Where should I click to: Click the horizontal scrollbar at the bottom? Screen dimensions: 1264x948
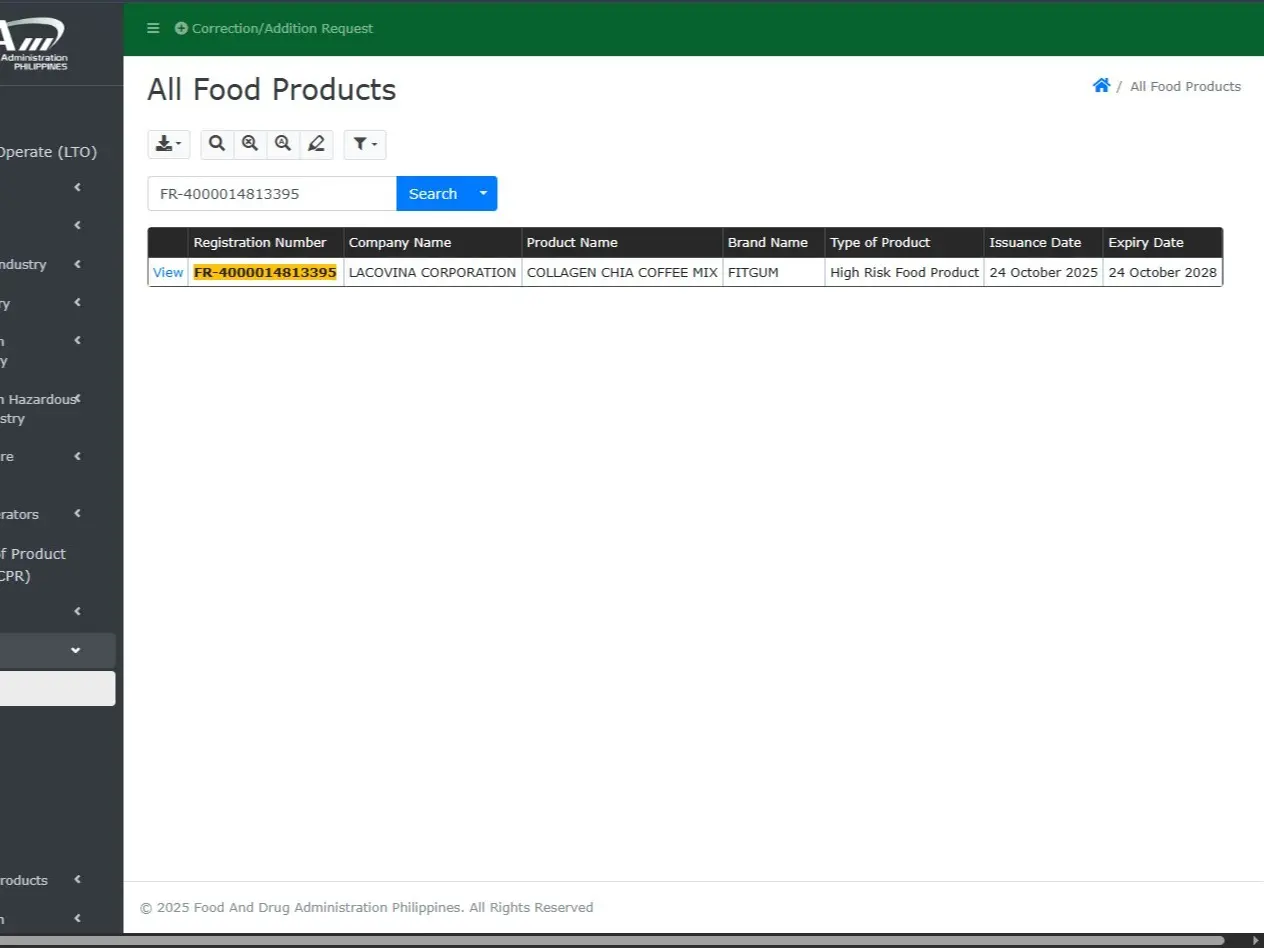click(x=612, y=941)
